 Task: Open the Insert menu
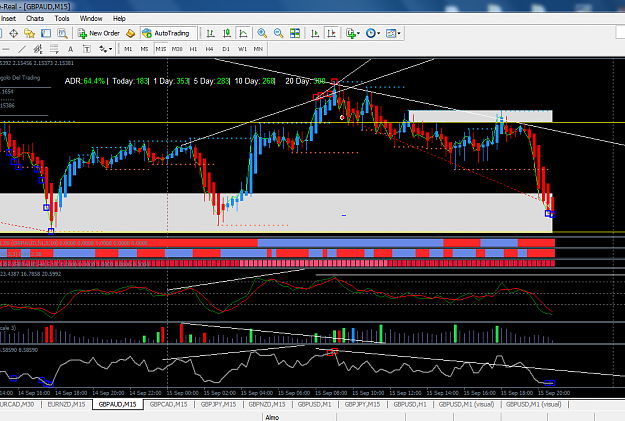pos(8,18)
